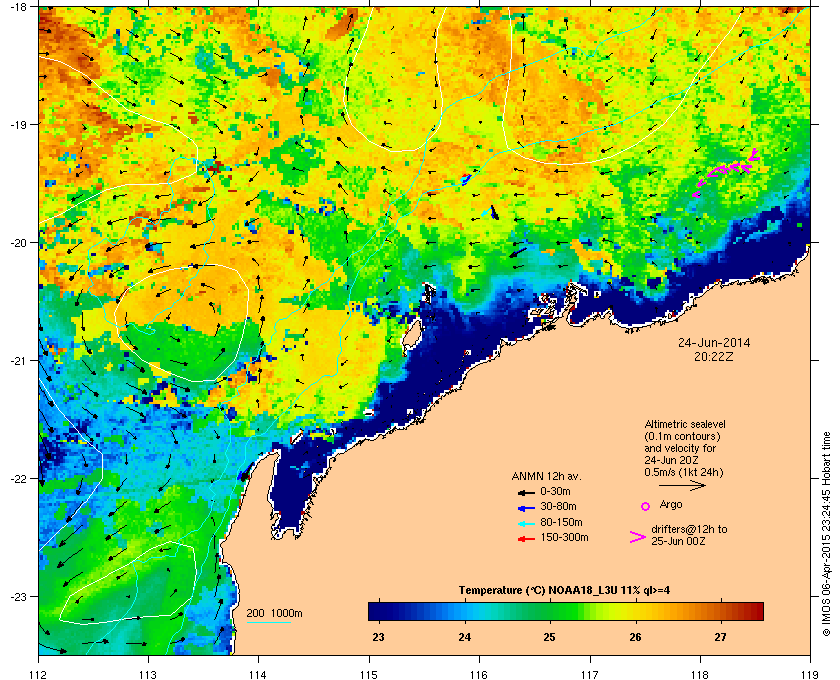Click the dark red end of colorbar
Viewport: 840px width, 680px height.
(x=756, y=611)
